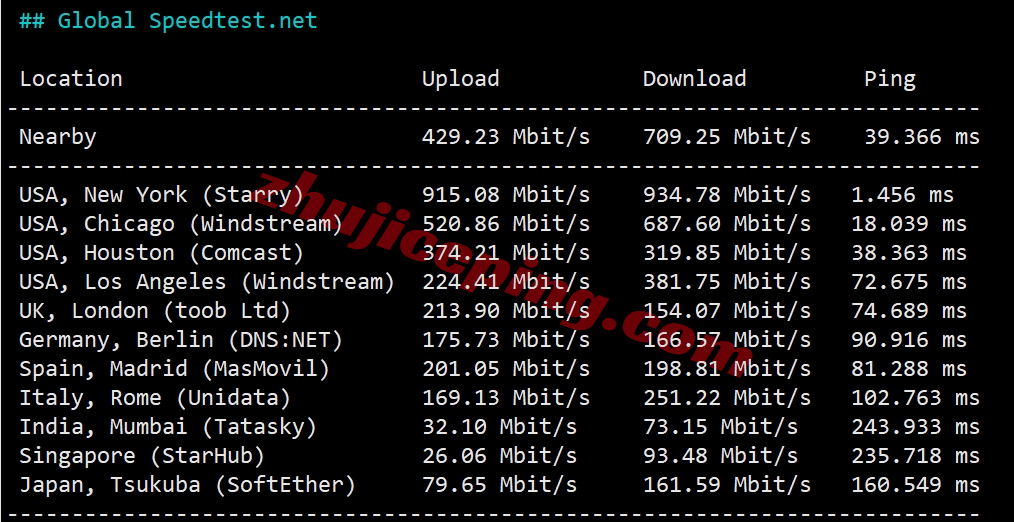Click the USA, New York (Starry) entry
This screenshot has height=522, width=1014.
[161, 195]
